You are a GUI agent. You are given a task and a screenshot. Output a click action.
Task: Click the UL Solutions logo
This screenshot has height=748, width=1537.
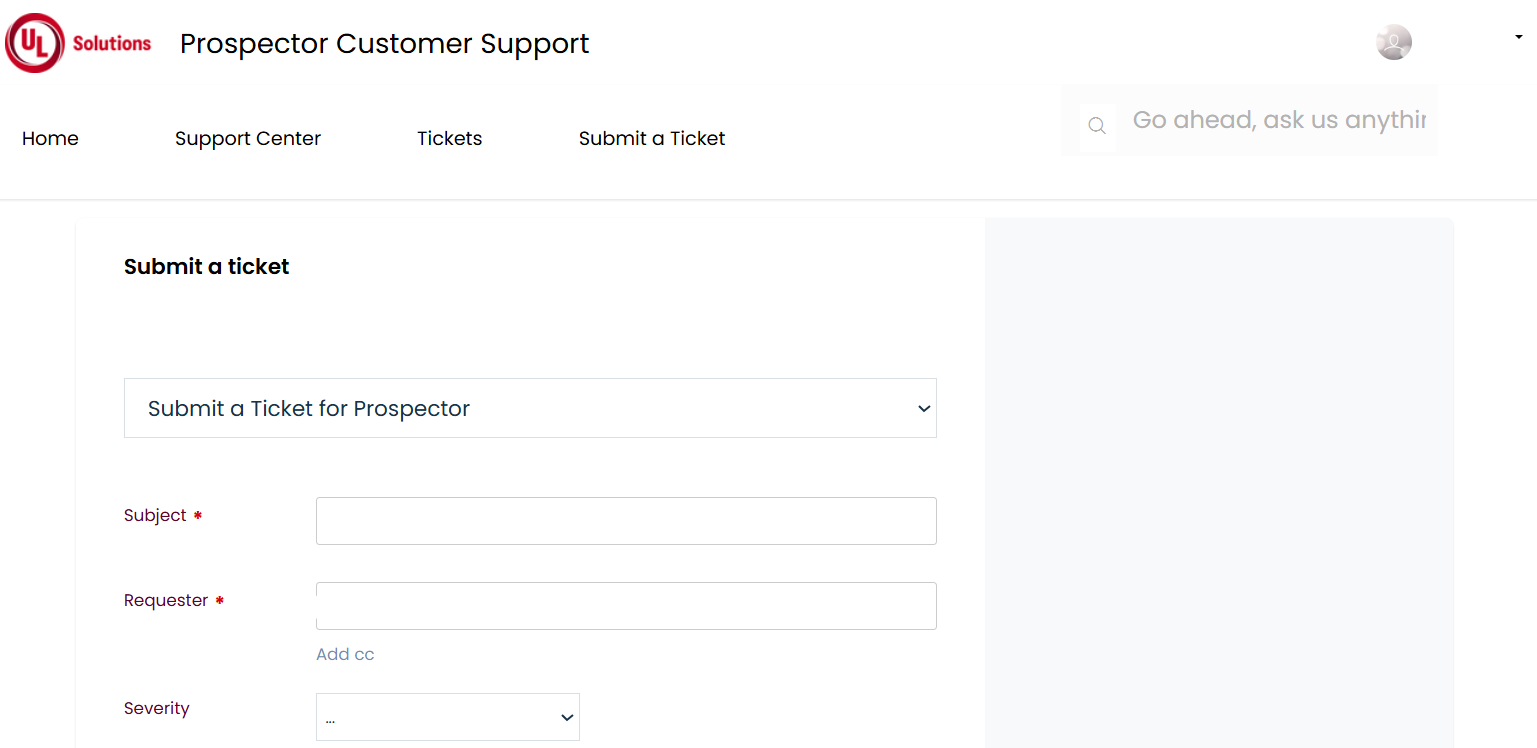pyautogui.click(x=78, y=43)
